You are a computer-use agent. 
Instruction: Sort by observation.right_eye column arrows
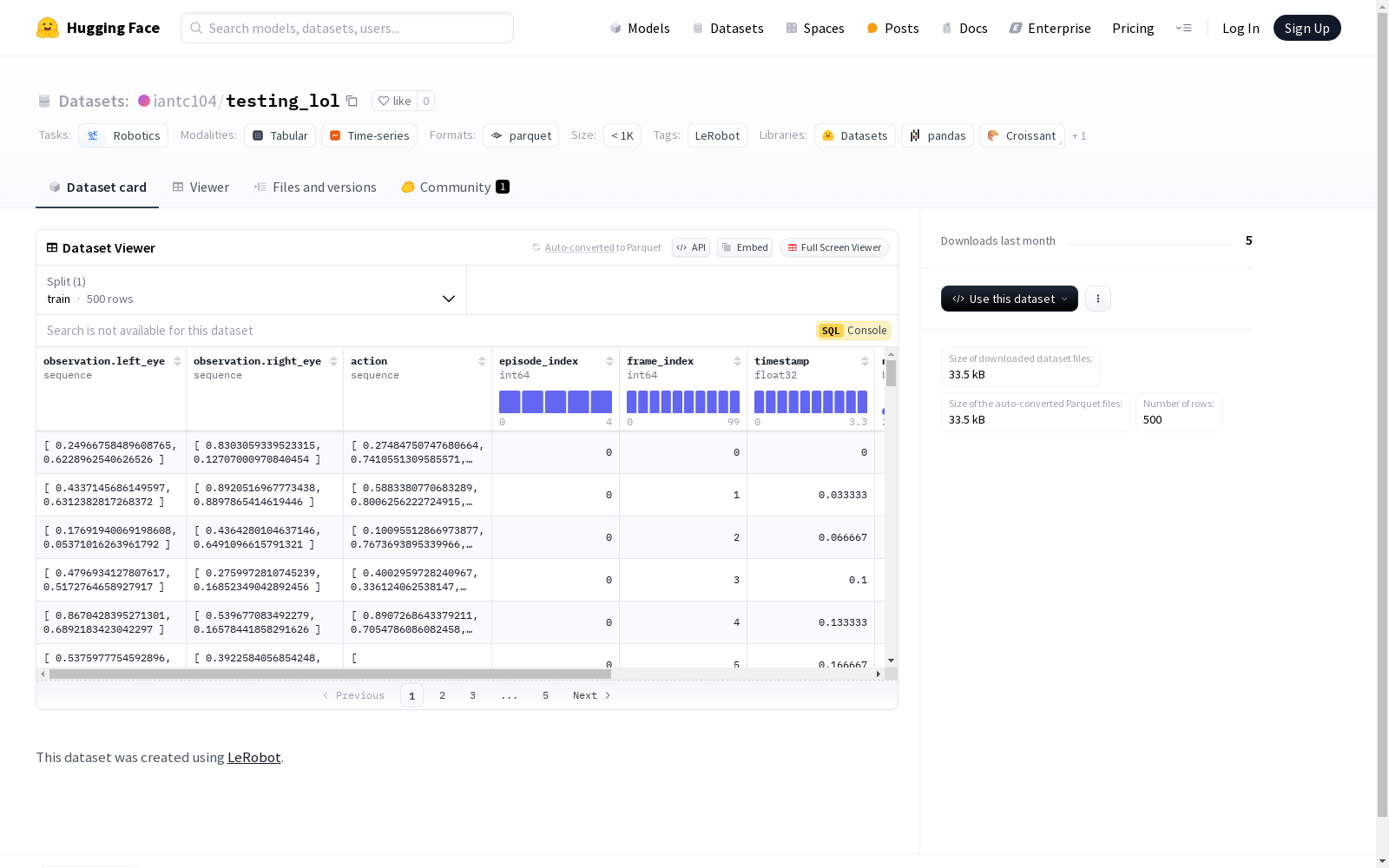click(333, 361)
